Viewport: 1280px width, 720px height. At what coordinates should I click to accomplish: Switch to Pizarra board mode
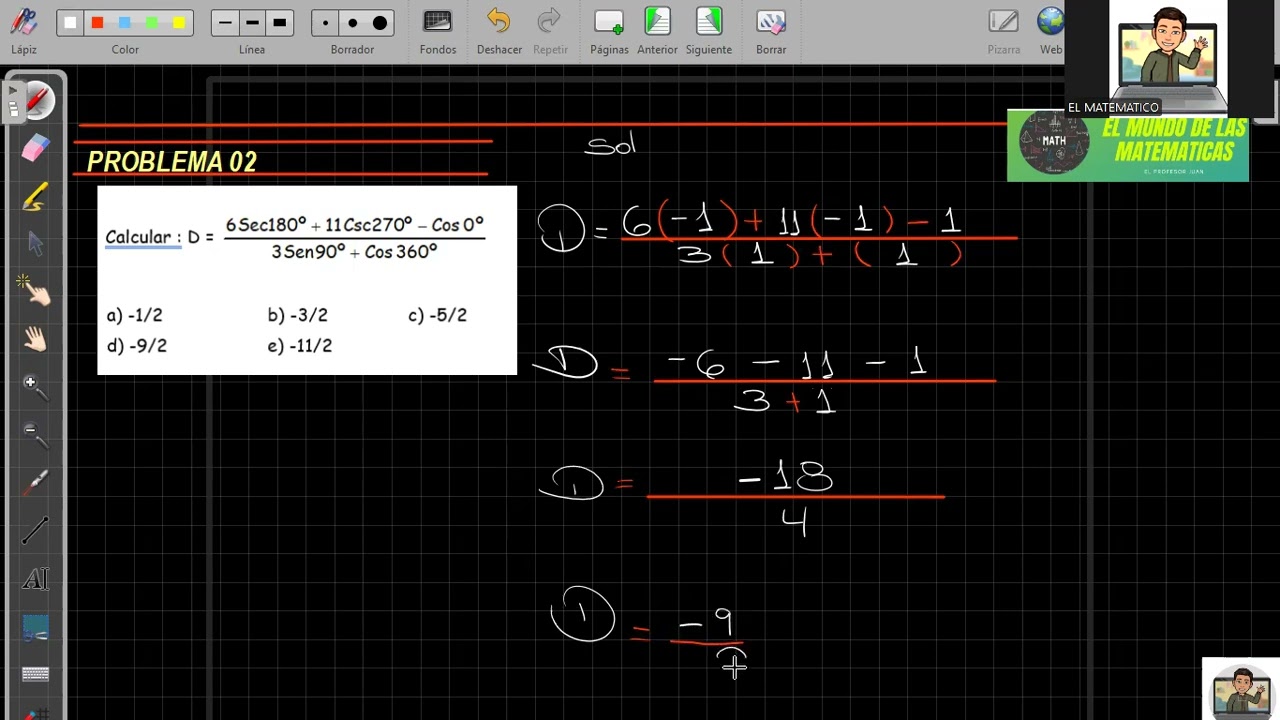tap(1004, 30)
